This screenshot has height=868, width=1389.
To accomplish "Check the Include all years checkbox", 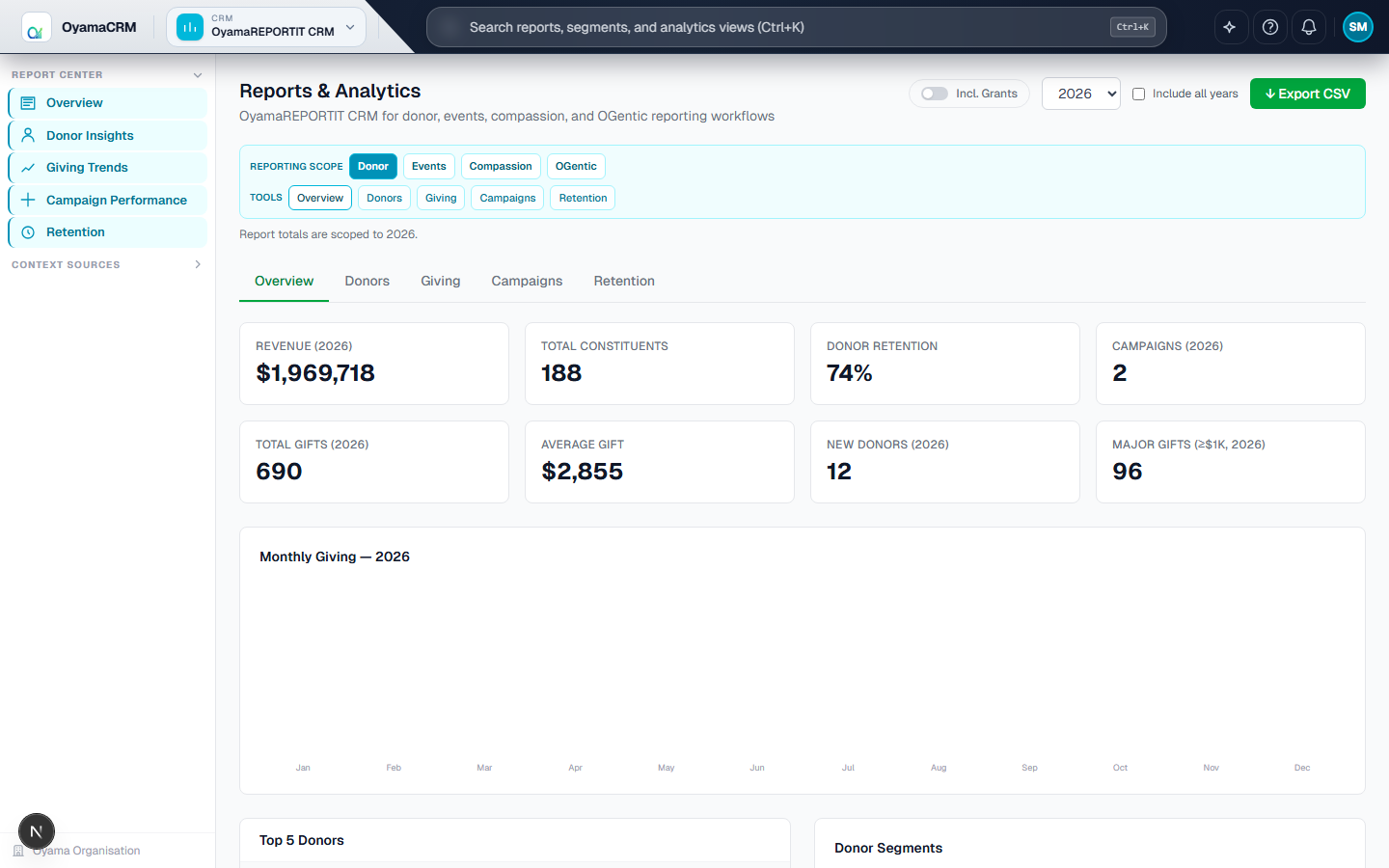I will [x=1138, y=94].
